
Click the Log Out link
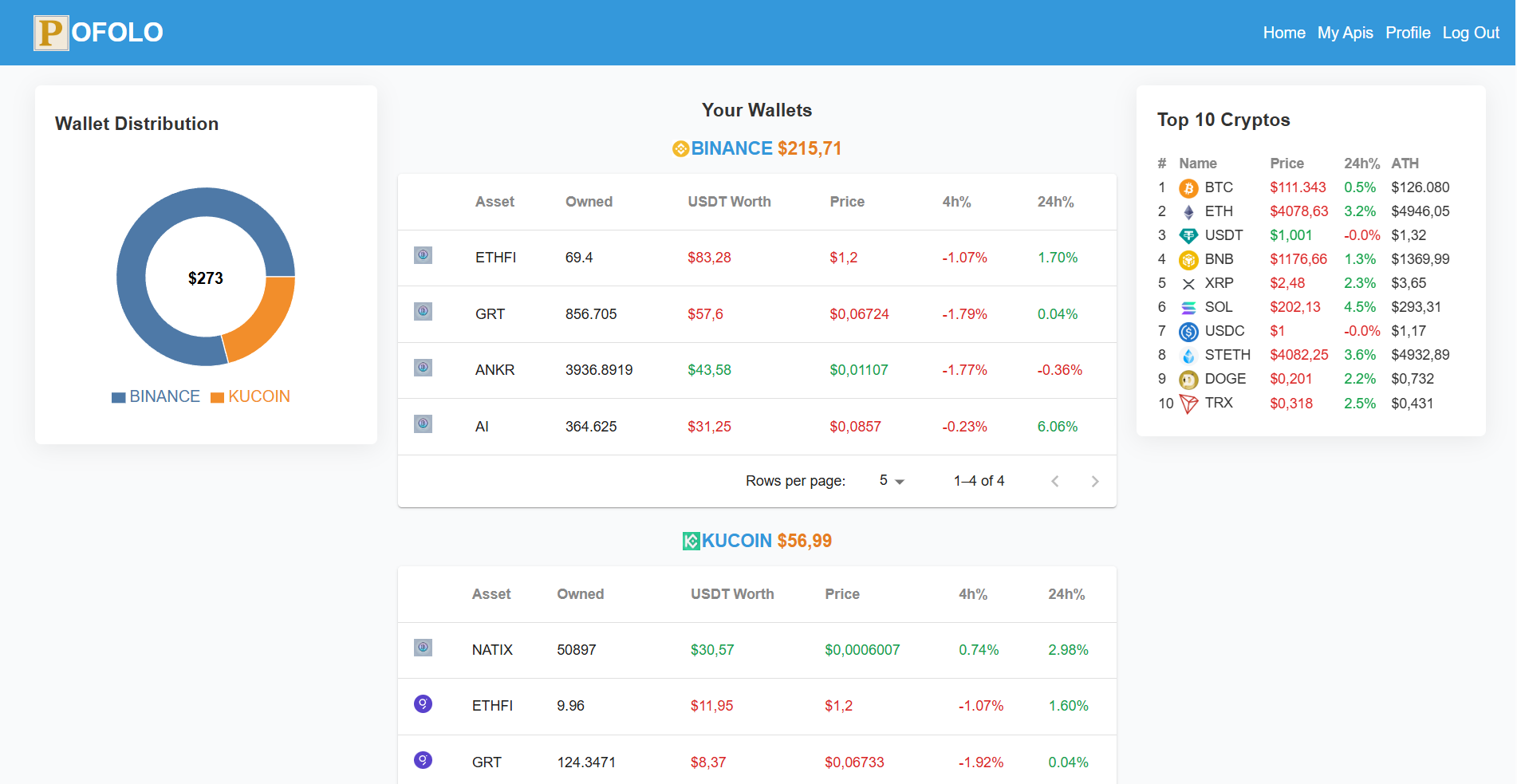point(1470,33)
